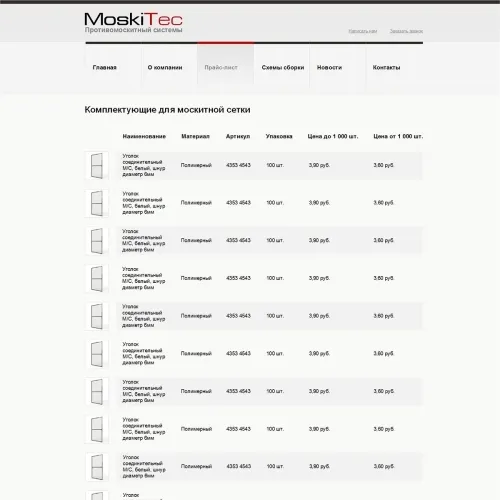Screen dimensions: 500x500
Task: Open the Схемы сборки page
Action: pos(283,67)
